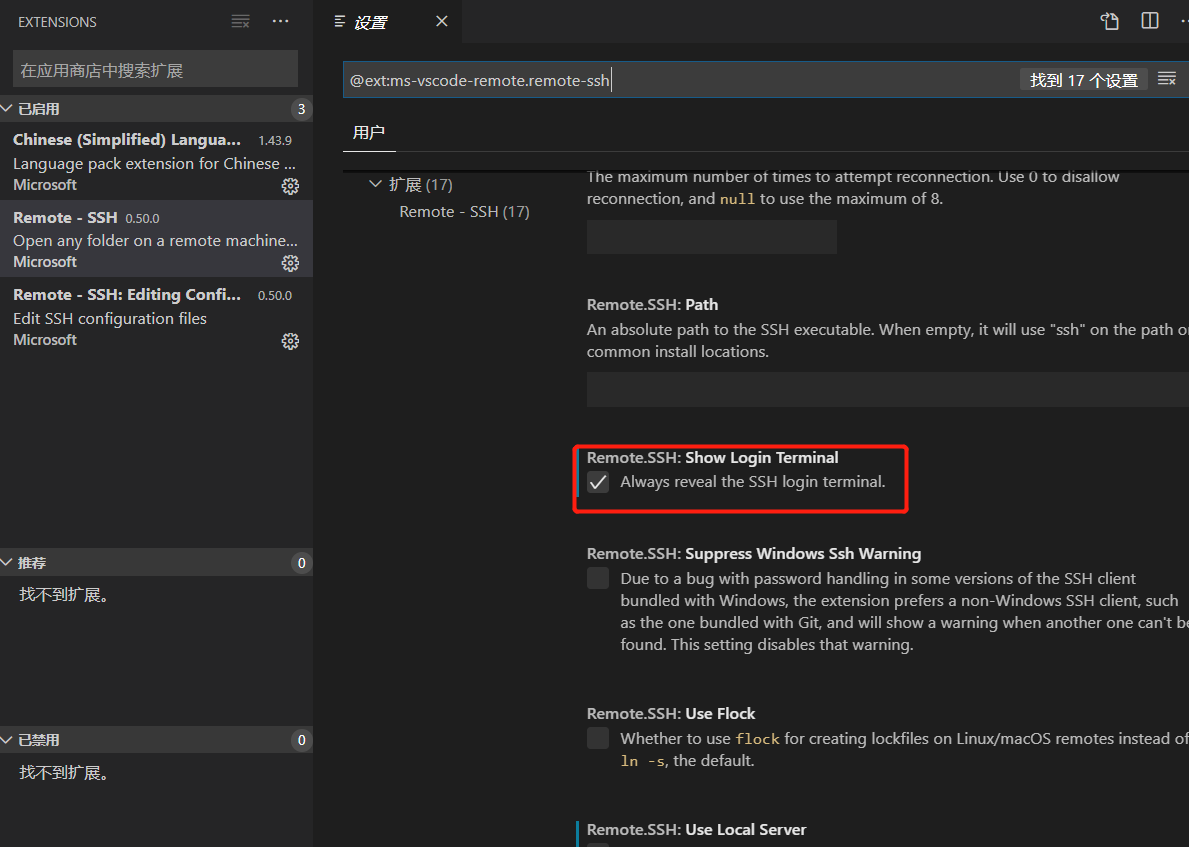
Task: Click the 找到 17 个设置 result count badge
Action: pyautogui.click(x=1084, y=80)
